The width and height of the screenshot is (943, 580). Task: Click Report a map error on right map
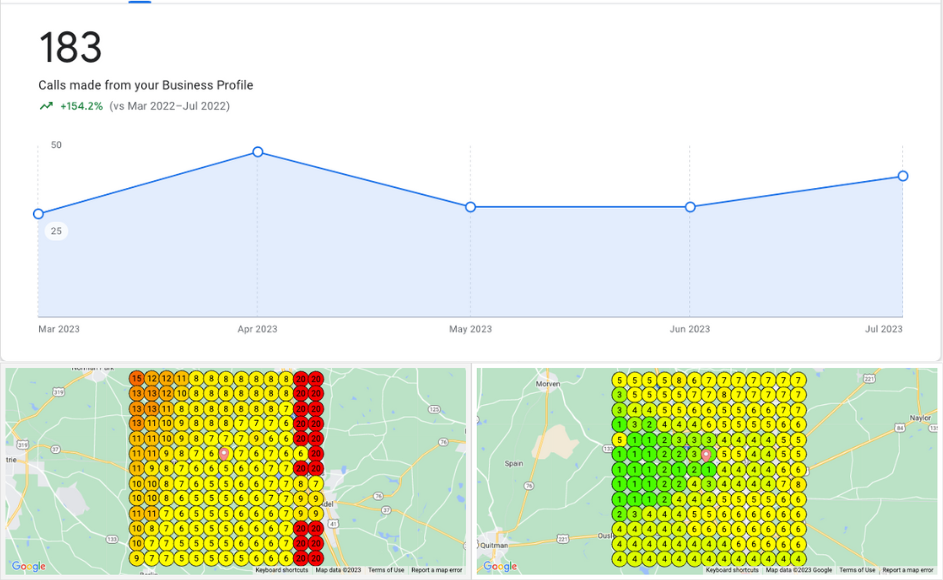tap(908, 570)
